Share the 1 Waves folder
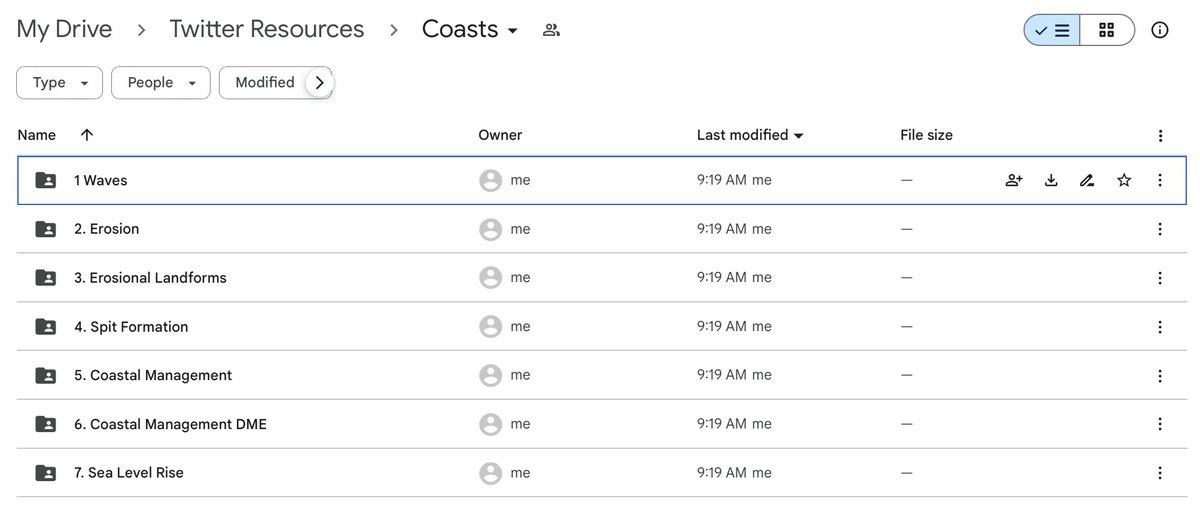 (x=1014, y=180)
